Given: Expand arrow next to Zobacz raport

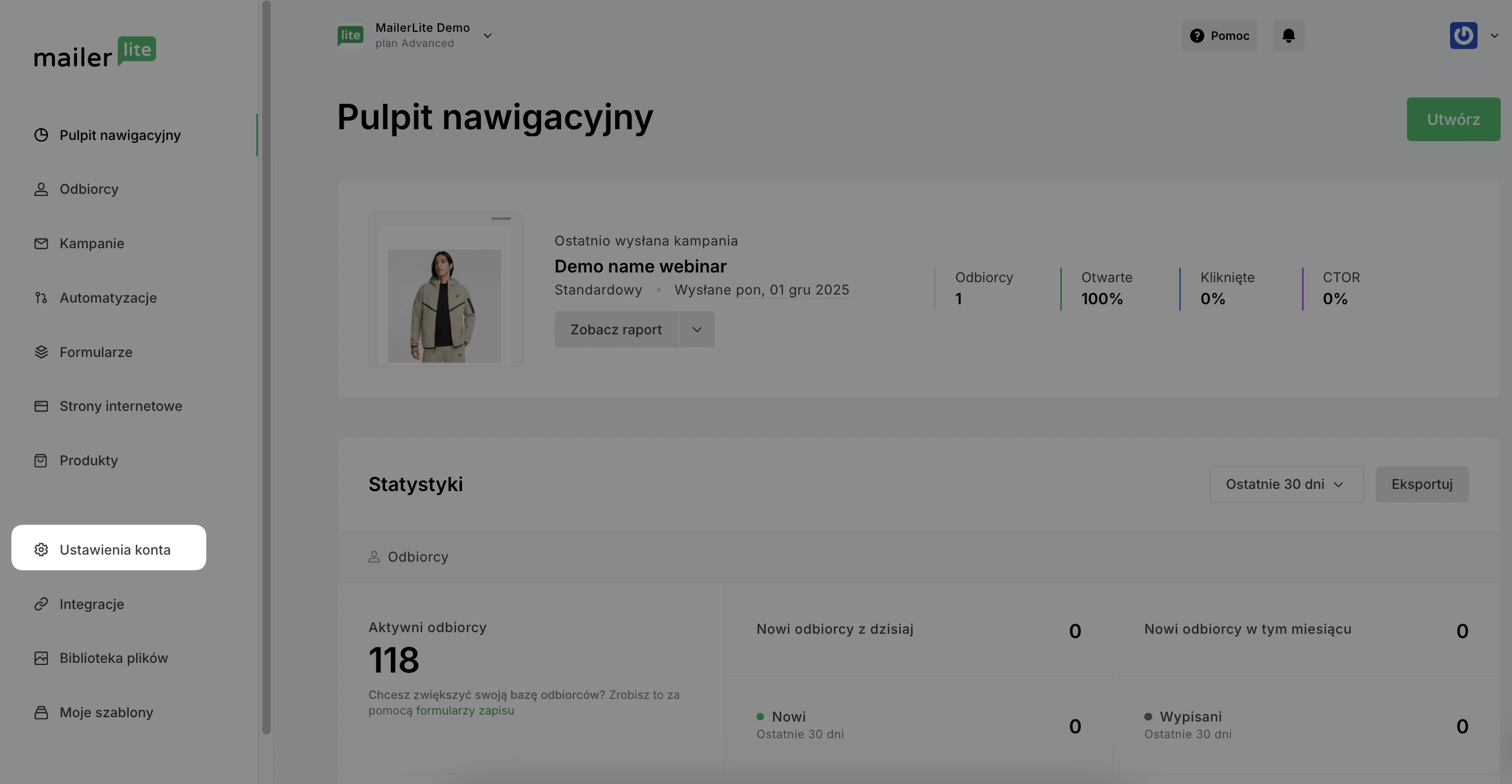Looking at the screenshot, I should (x=697, y=330).
